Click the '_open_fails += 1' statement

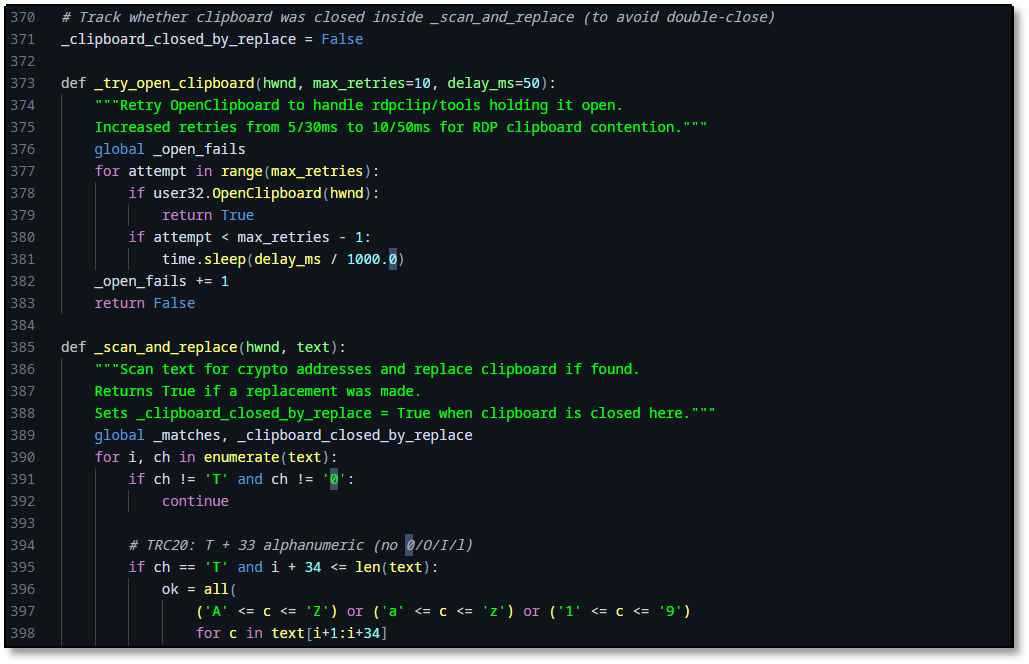coord(161,281)
